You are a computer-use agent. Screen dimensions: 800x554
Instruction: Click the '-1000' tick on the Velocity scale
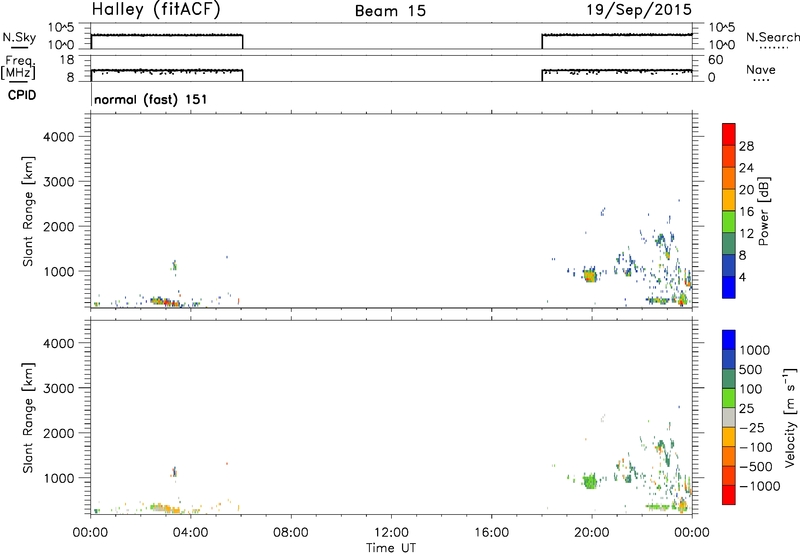[760, 486]
